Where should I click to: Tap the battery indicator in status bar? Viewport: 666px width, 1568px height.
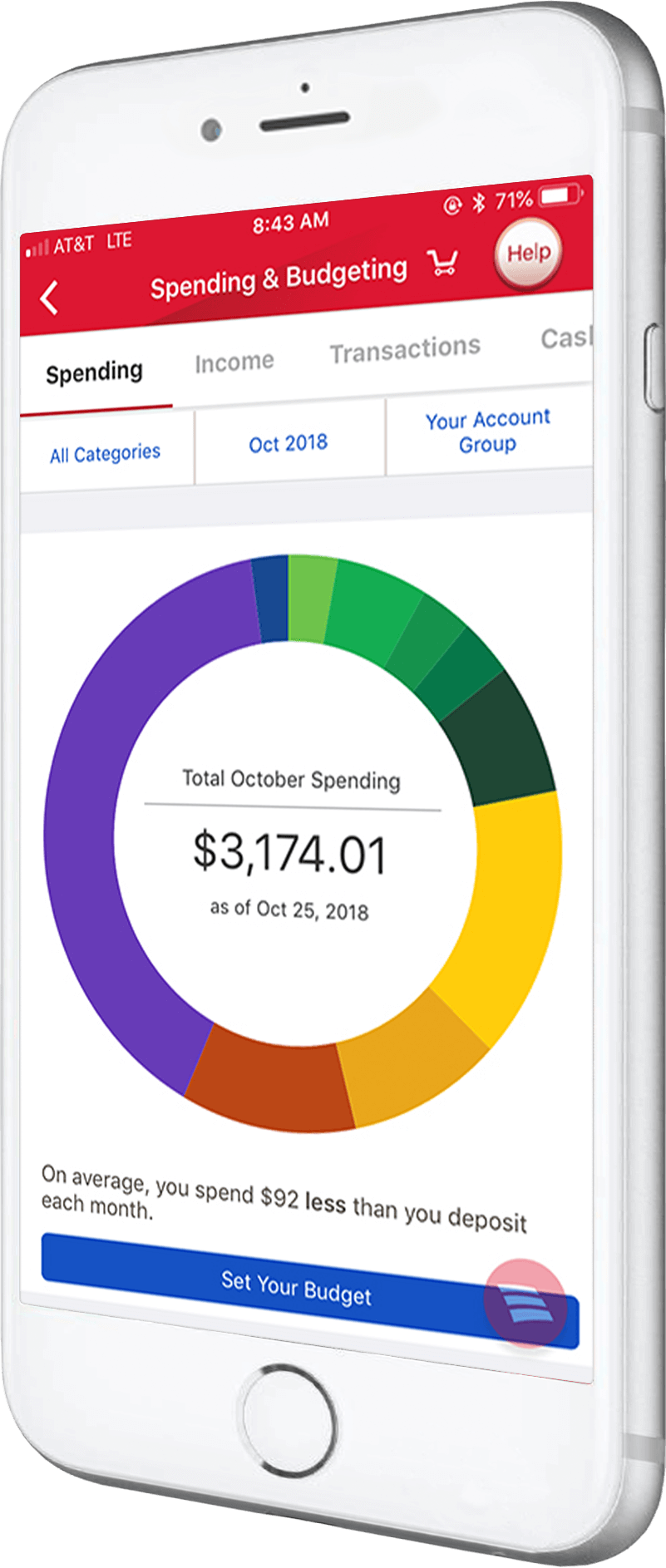click(561, 195)
